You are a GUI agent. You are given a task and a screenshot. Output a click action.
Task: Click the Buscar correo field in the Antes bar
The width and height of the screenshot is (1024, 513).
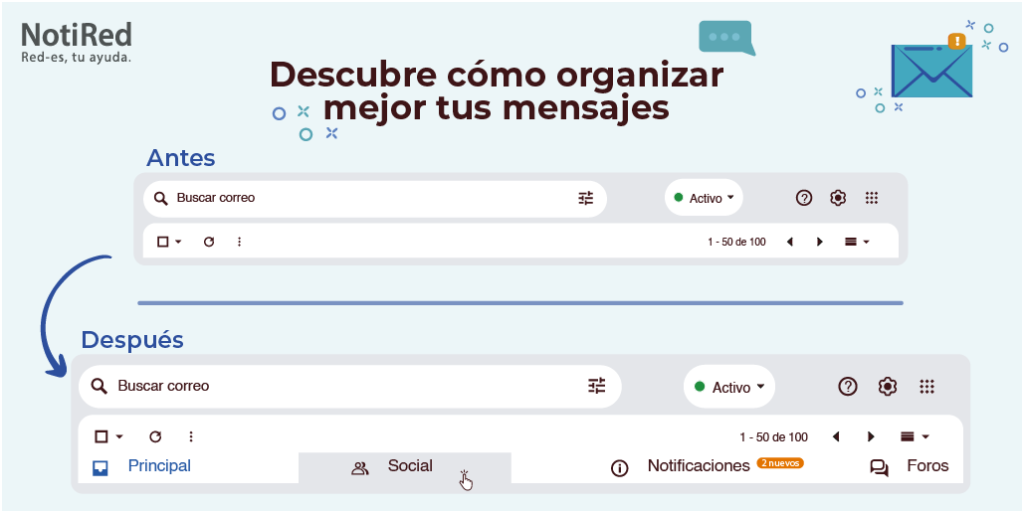pos(375,198)
